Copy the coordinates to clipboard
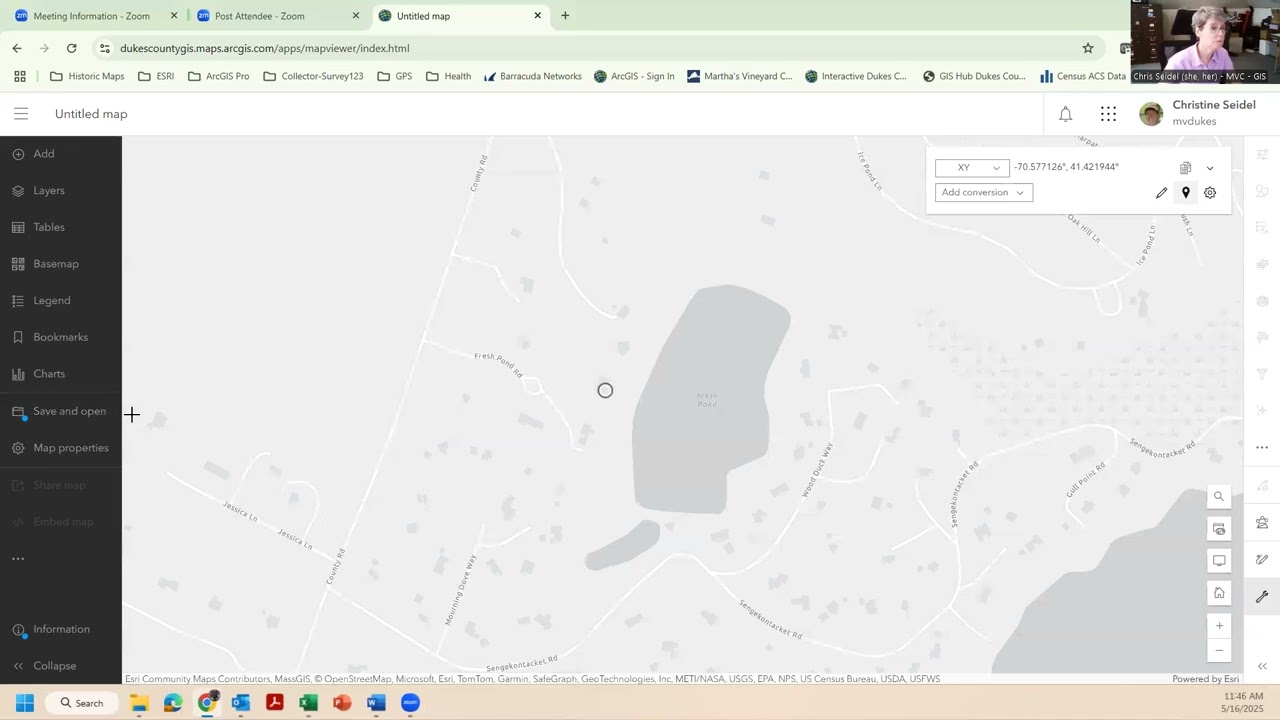Image resolution: width=1280 pixels, height=720 pixels. (x=1185, y=168)
